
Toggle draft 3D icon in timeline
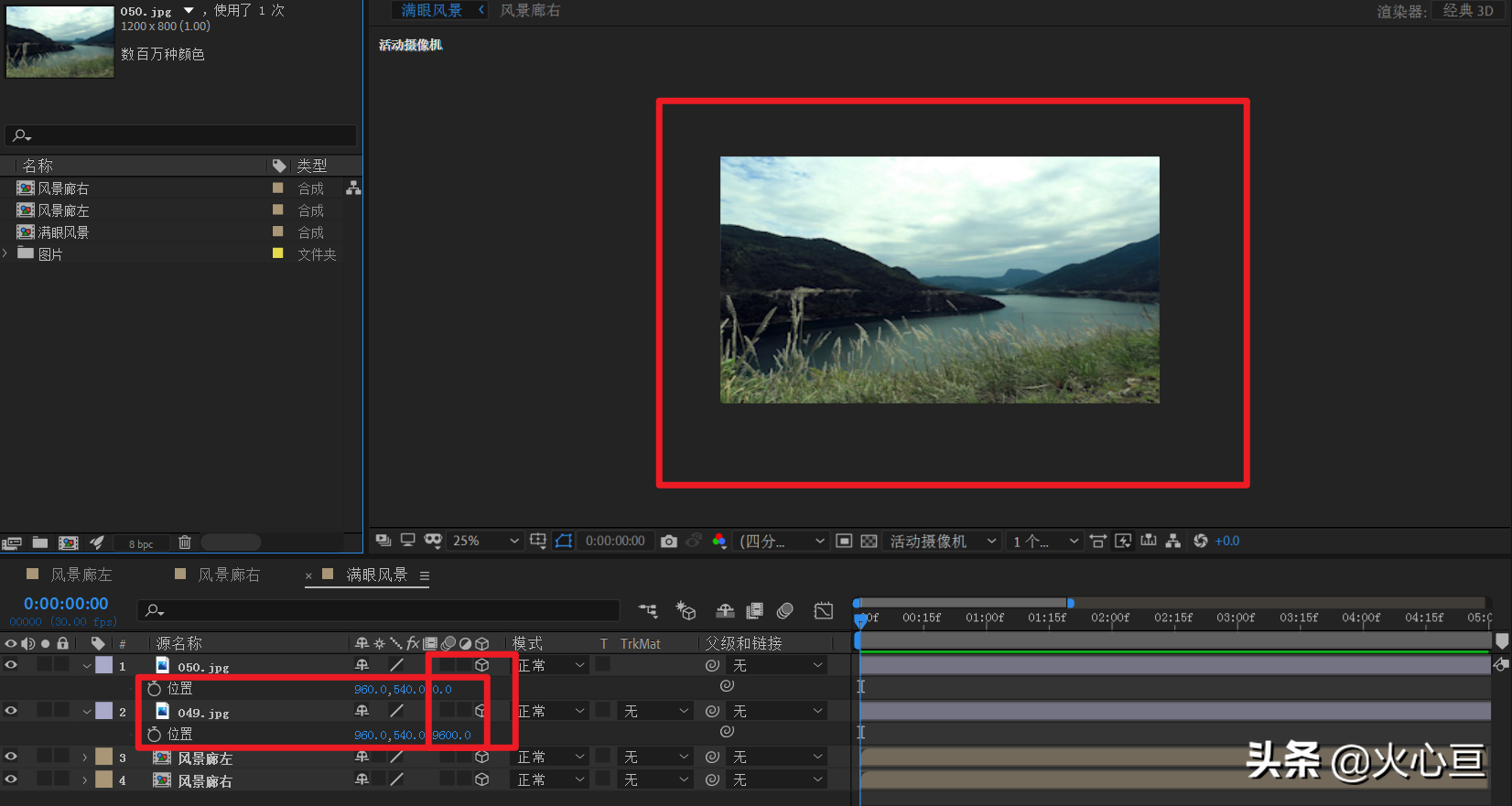[x=686, y=610]
